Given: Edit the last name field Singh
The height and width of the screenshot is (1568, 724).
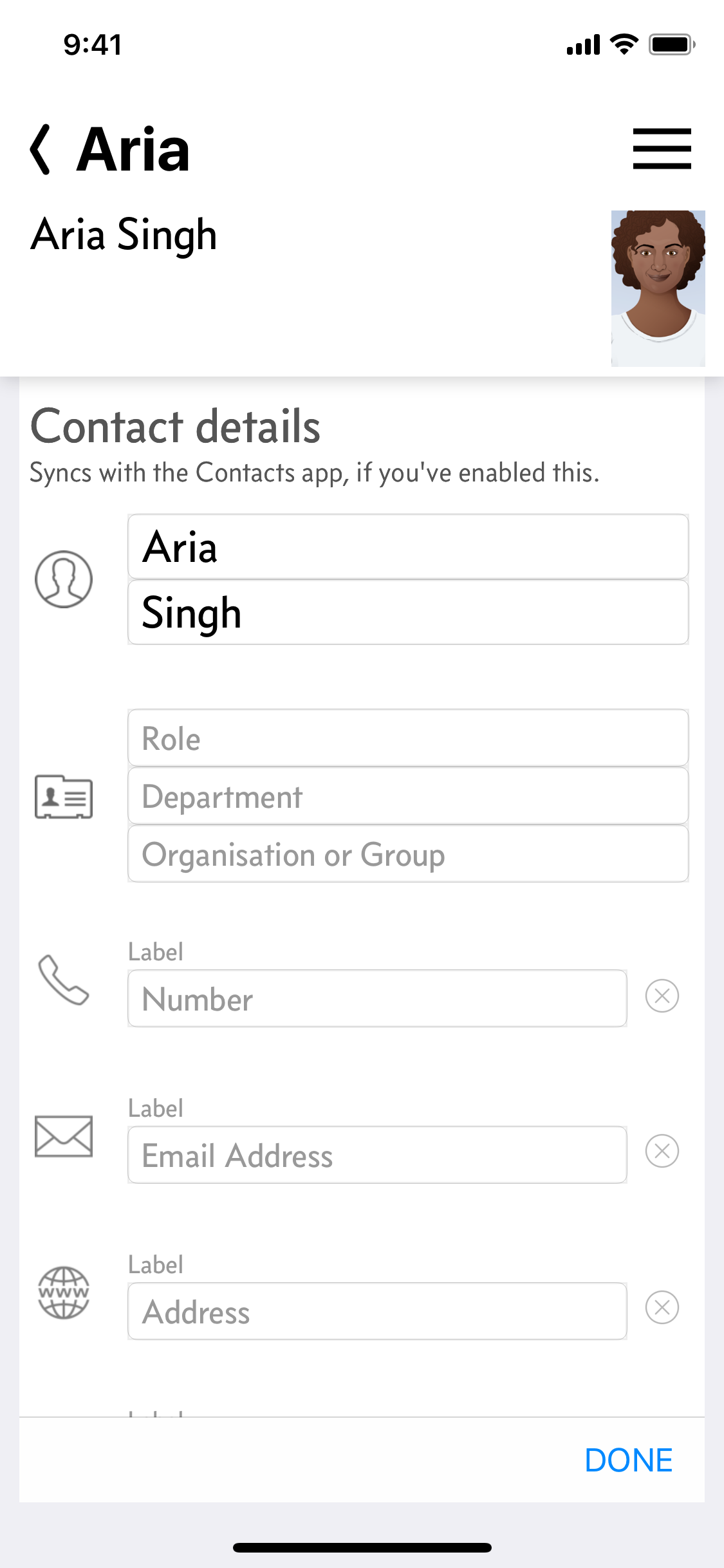Looking at the screenshot, I should pos(408,613).
